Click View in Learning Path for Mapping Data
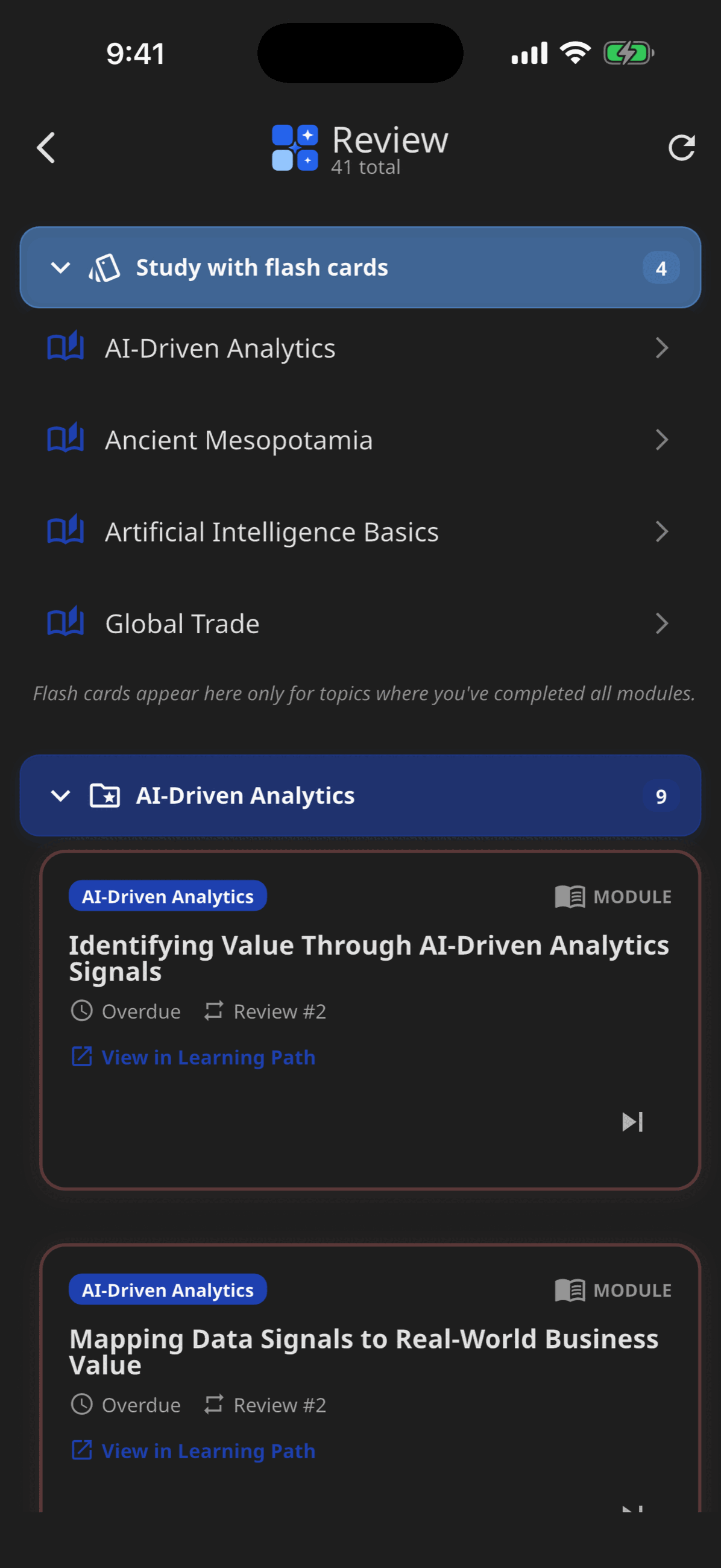 tap(194, 1451)
